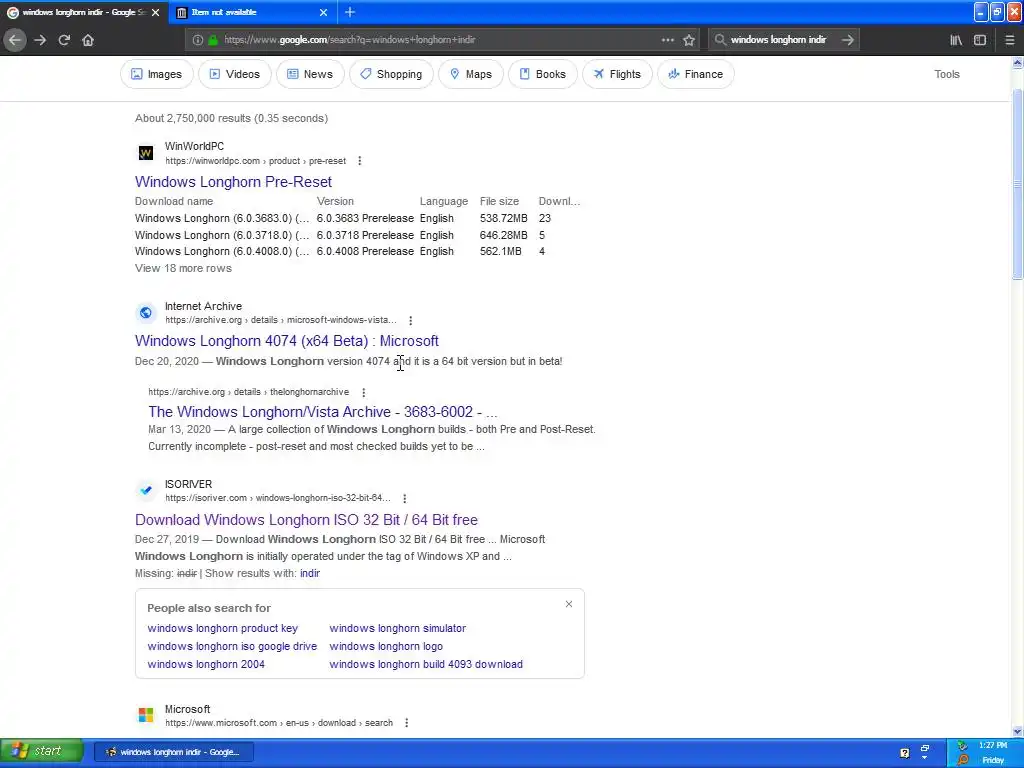Open 'Windows Longhorn 4074 (x64 Beta)' result
This screenshot has width=1024, height=768.
(x=287, y=341)
